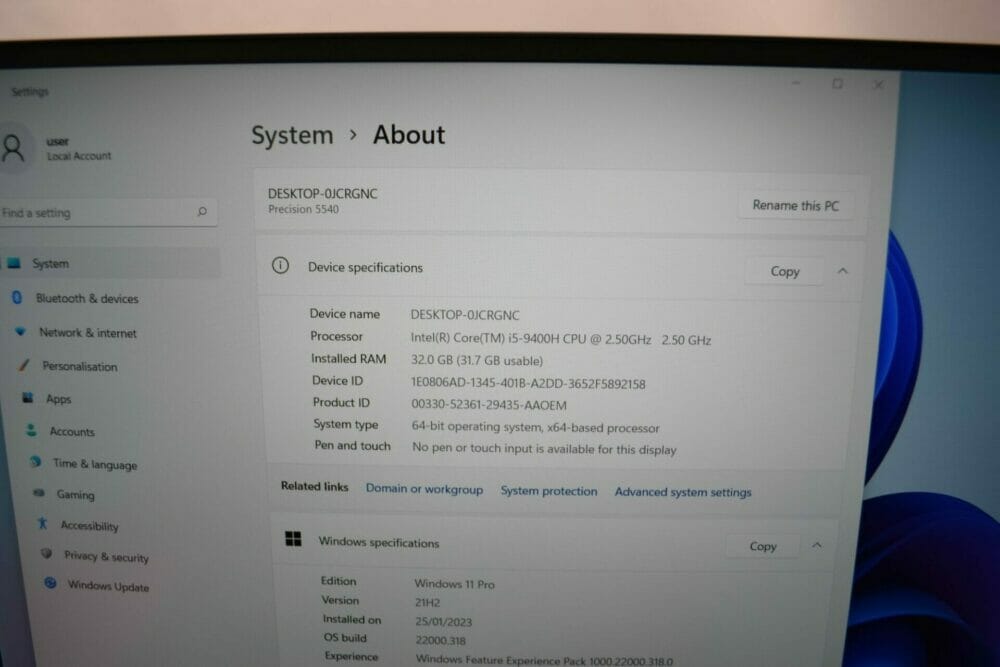Click Rename this PC button
The height and width of the screenshot is (667, 1000).
tap(795, 205)
